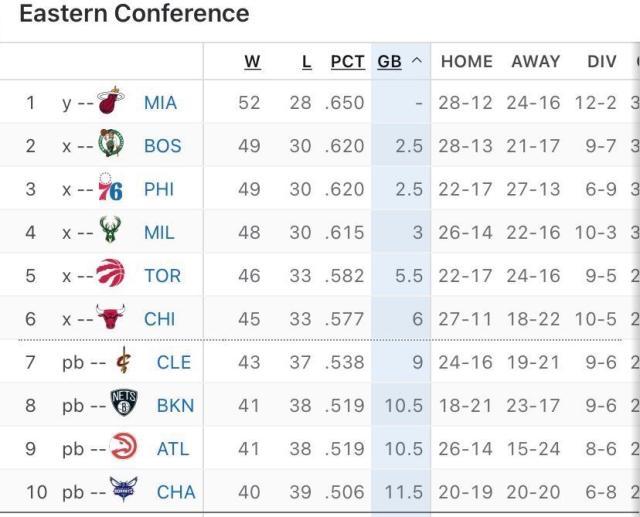Click the Milwaukee Bucks logo

click(110, 232)
